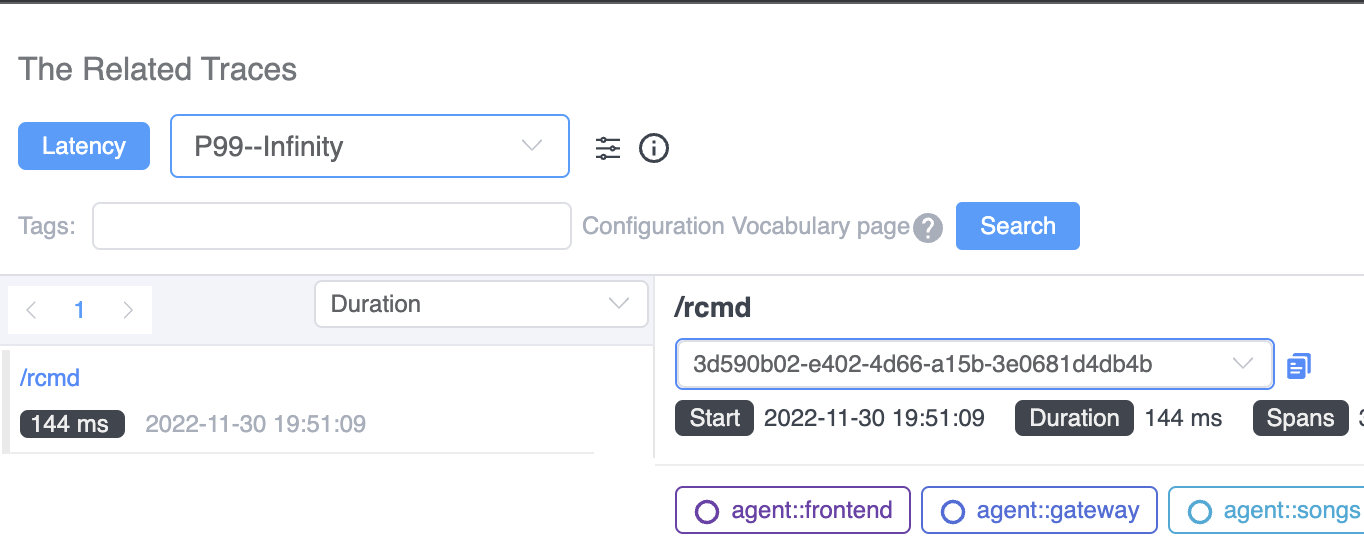1364x558 pixels.
Task: Select the 144 ms duration badge
Action: click(x=72, y=424)
